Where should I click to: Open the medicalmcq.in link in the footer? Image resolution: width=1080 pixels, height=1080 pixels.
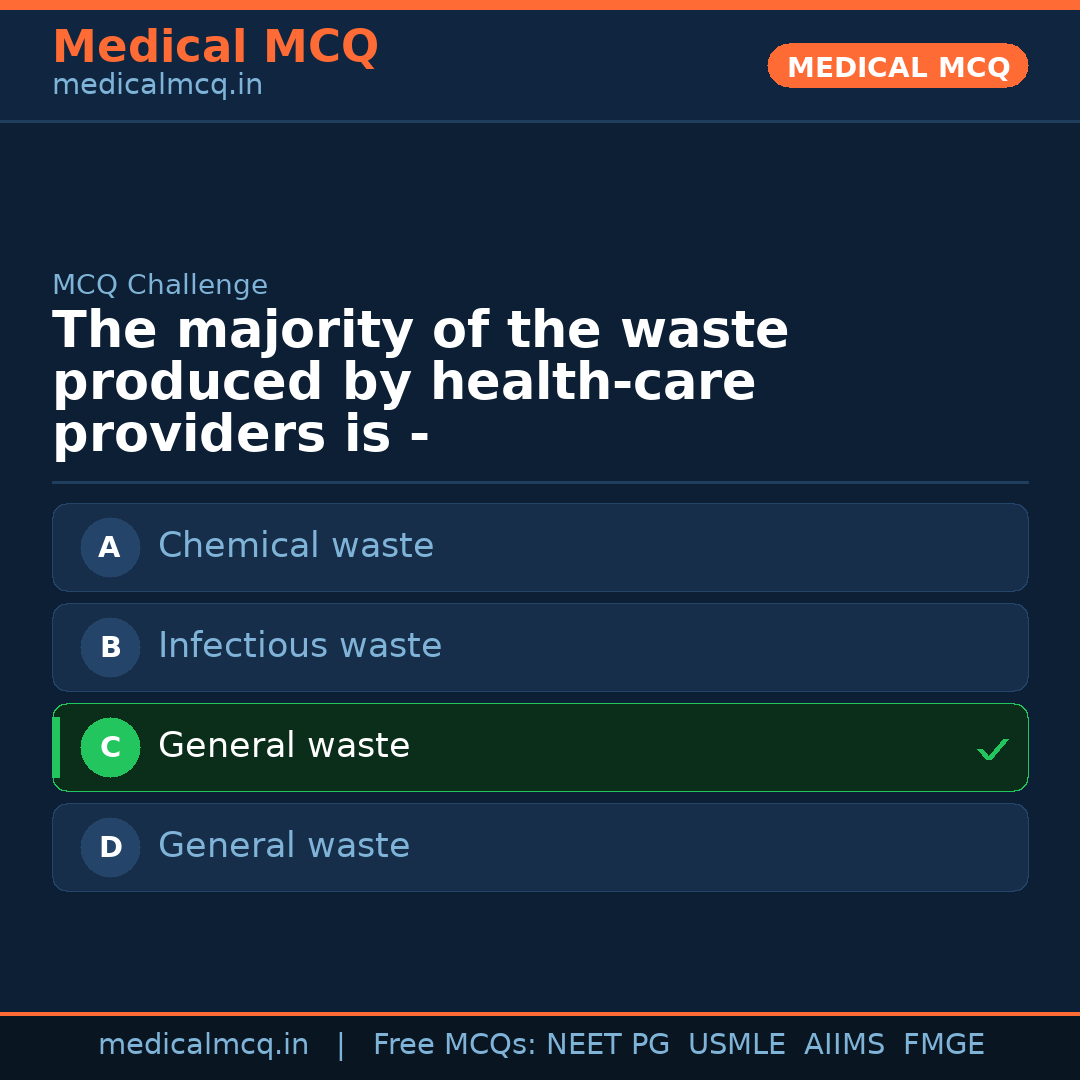pyautogui.click(x=203, y=1045)
